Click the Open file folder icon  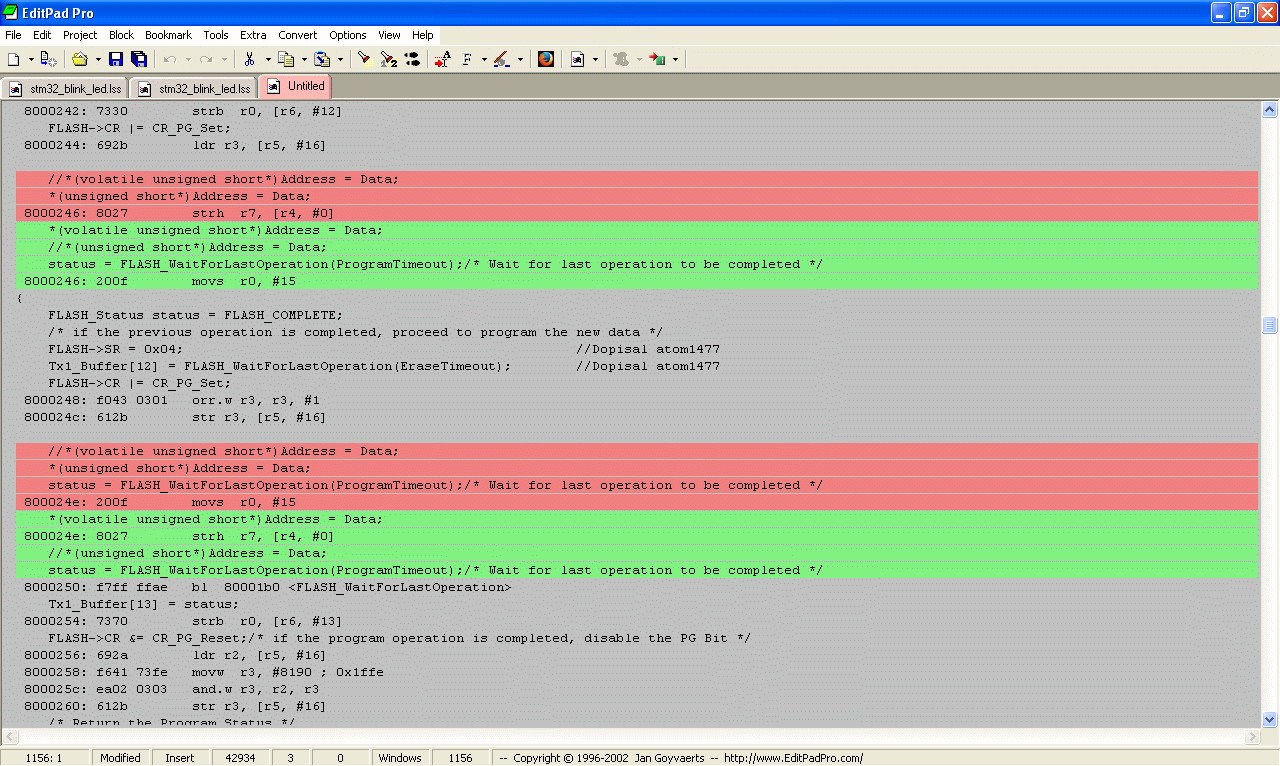click(x=80, y=60)
